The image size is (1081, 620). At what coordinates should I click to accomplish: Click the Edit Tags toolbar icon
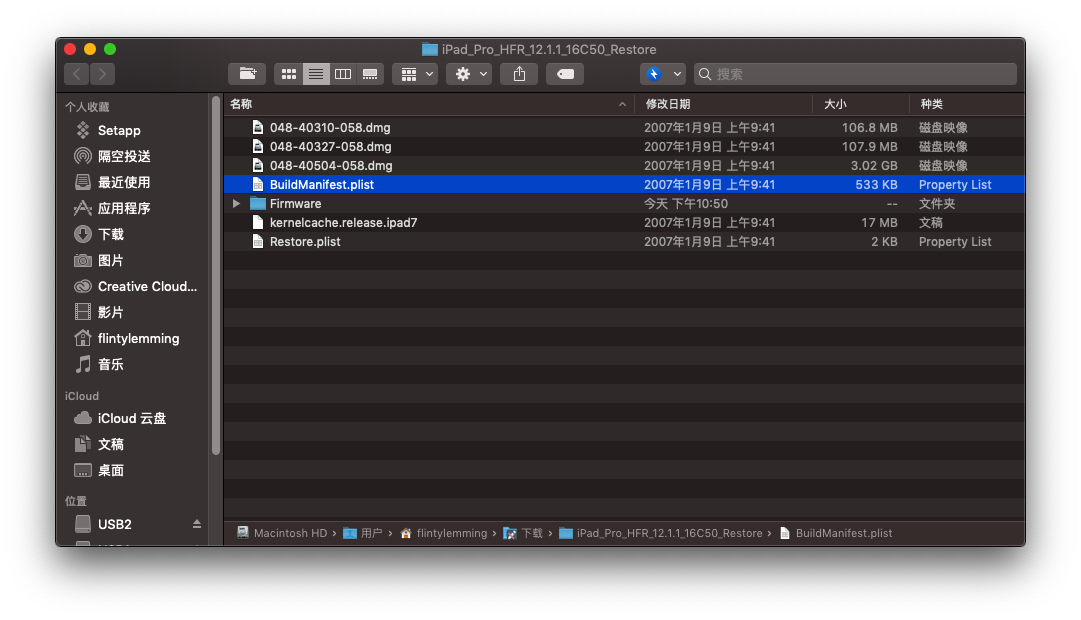tap(565, 74)
